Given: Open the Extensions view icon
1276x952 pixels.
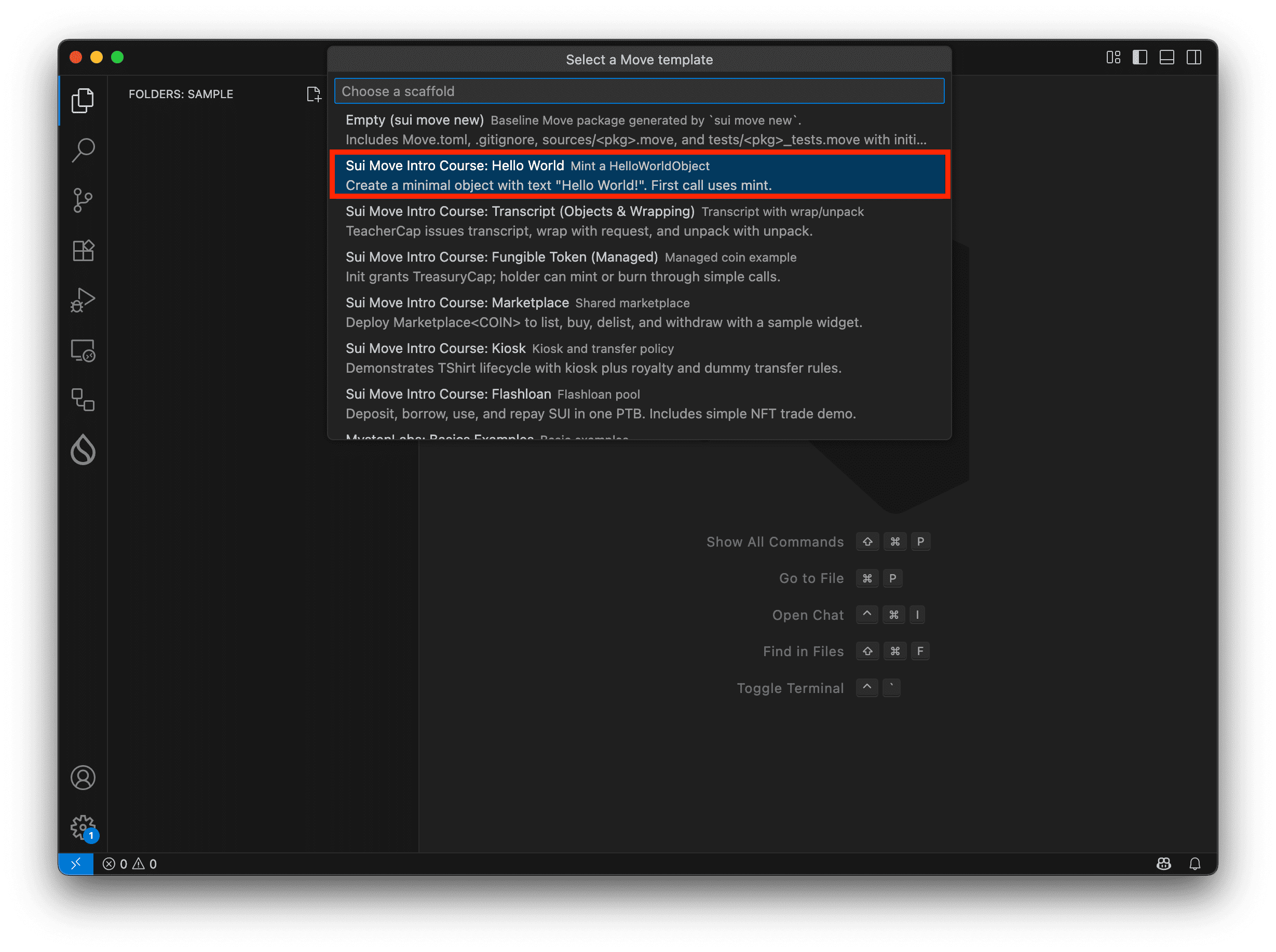Looking at the screenshot, I should [83, 251].
